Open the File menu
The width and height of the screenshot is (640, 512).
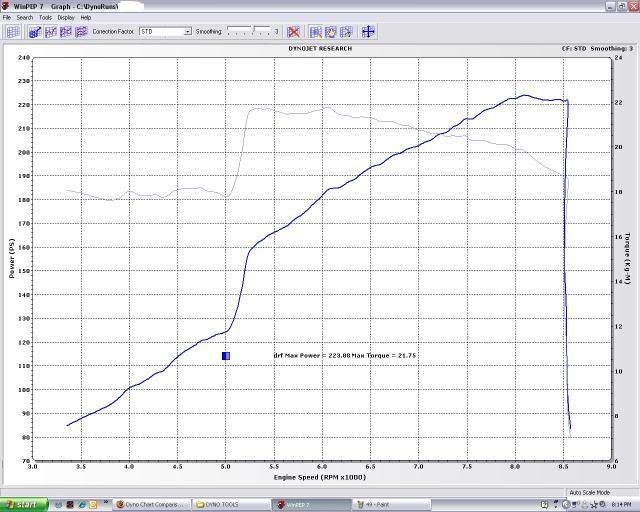click(7, 17)
